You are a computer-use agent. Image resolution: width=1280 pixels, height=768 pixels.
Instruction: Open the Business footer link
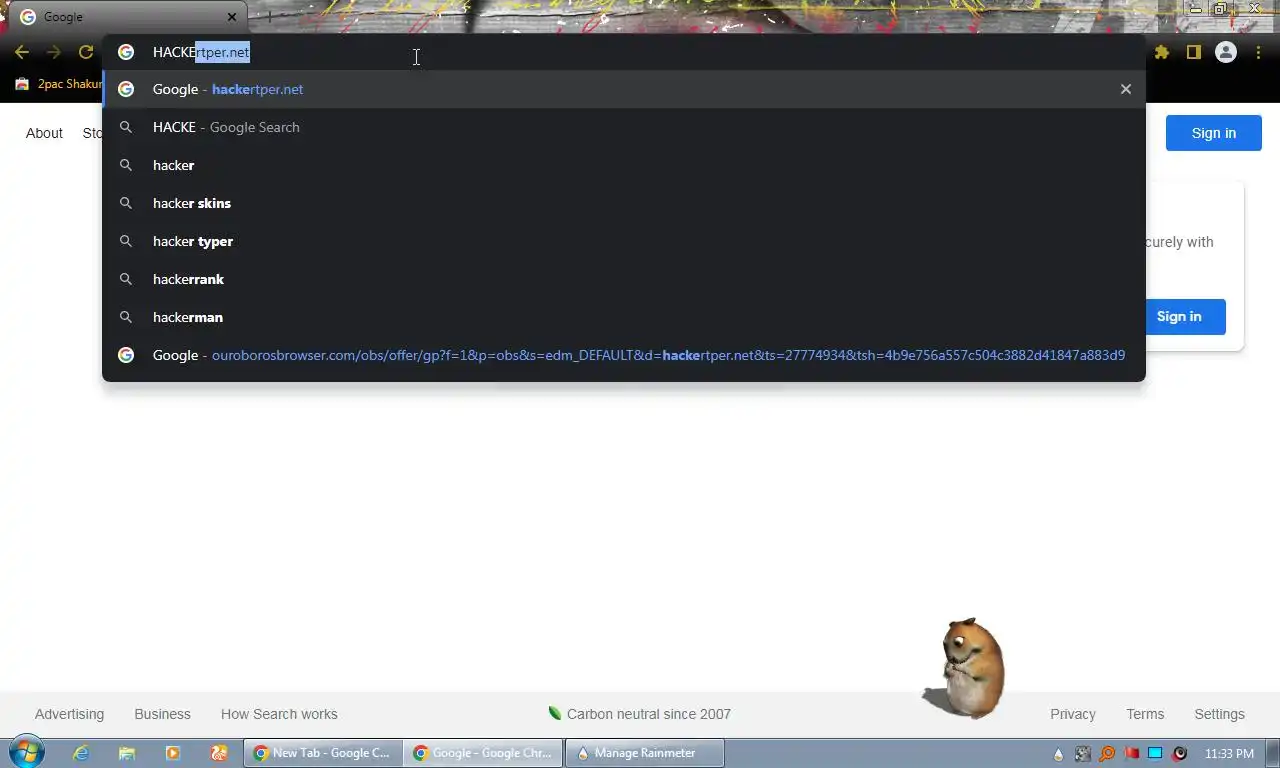pyautogui.click(x=162, y=714)
